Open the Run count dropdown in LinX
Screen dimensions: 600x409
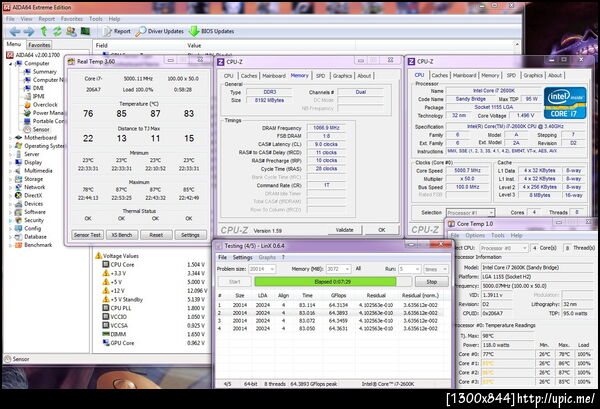(x=409, y=269)
